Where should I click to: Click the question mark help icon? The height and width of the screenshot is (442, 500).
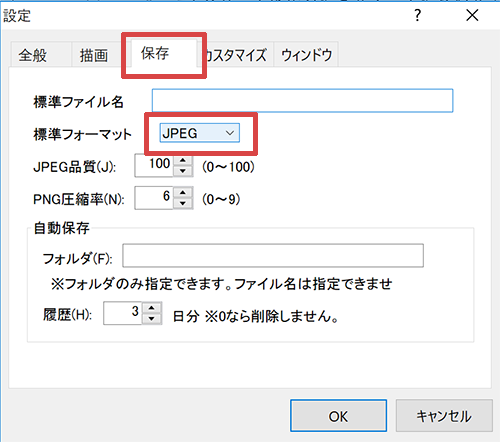pyautogui.click(x=418, y=16)
